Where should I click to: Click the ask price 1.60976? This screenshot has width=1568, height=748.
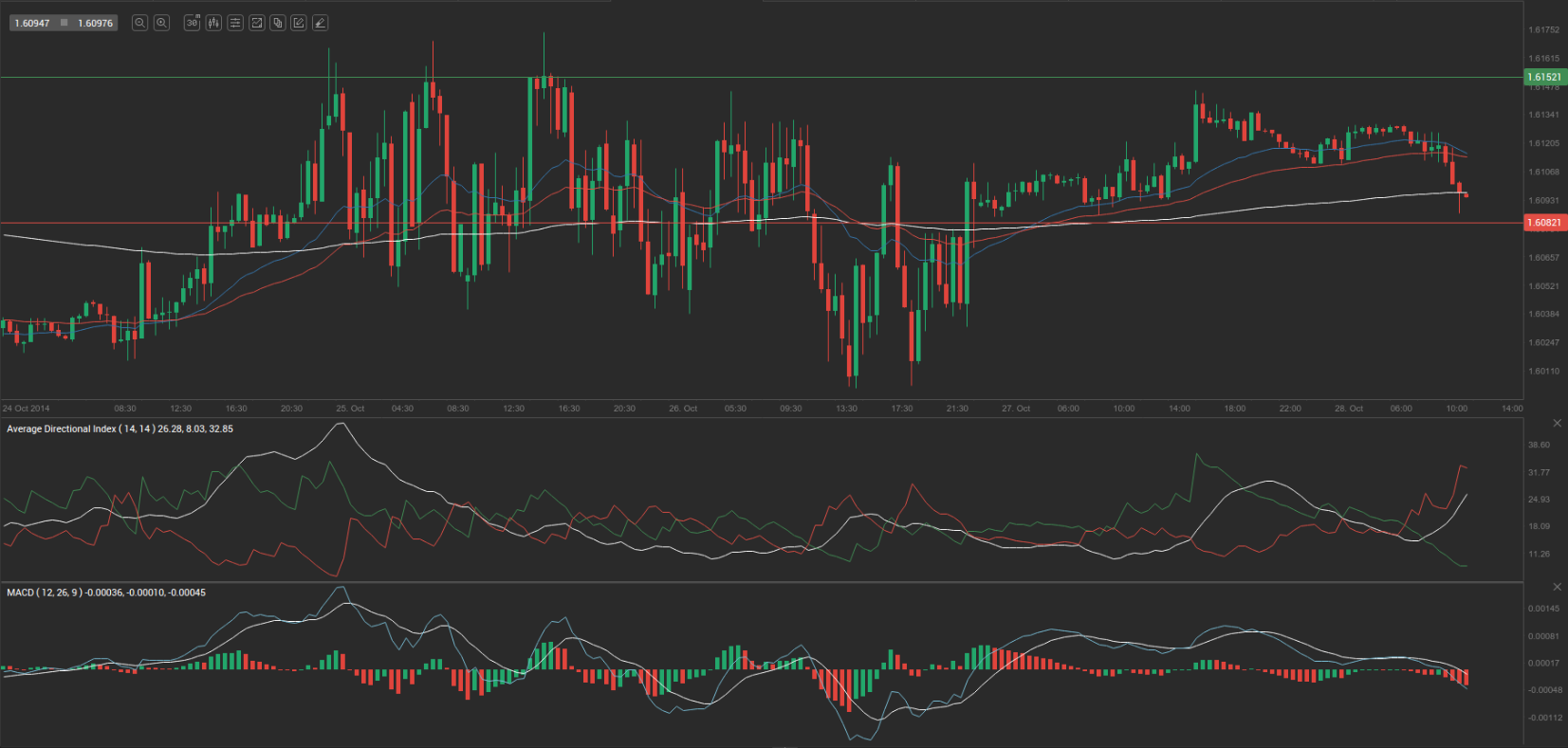[x=95, y=23]
